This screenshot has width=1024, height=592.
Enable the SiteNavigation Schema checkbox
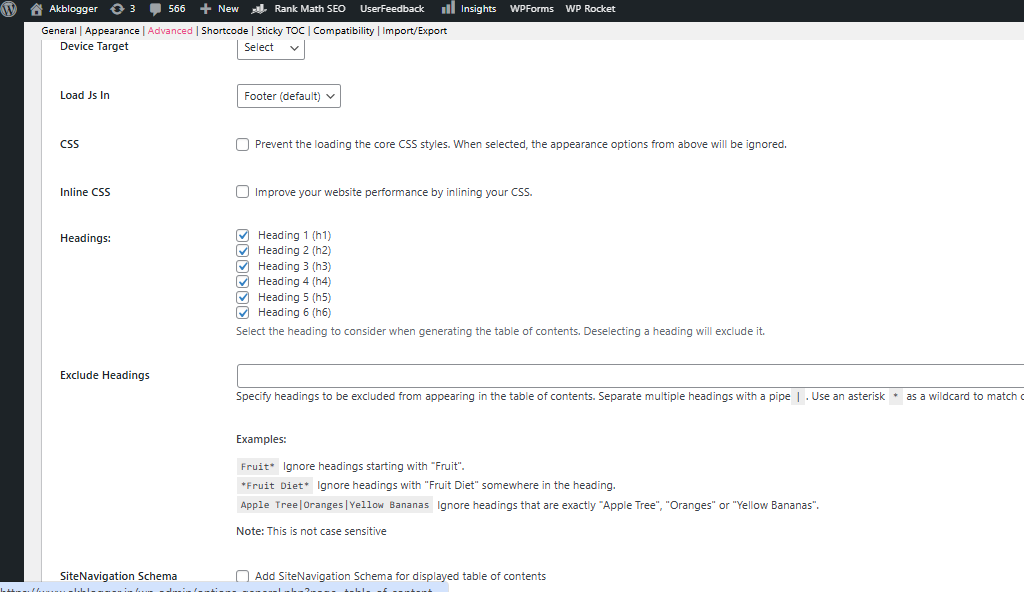(242, 576)
